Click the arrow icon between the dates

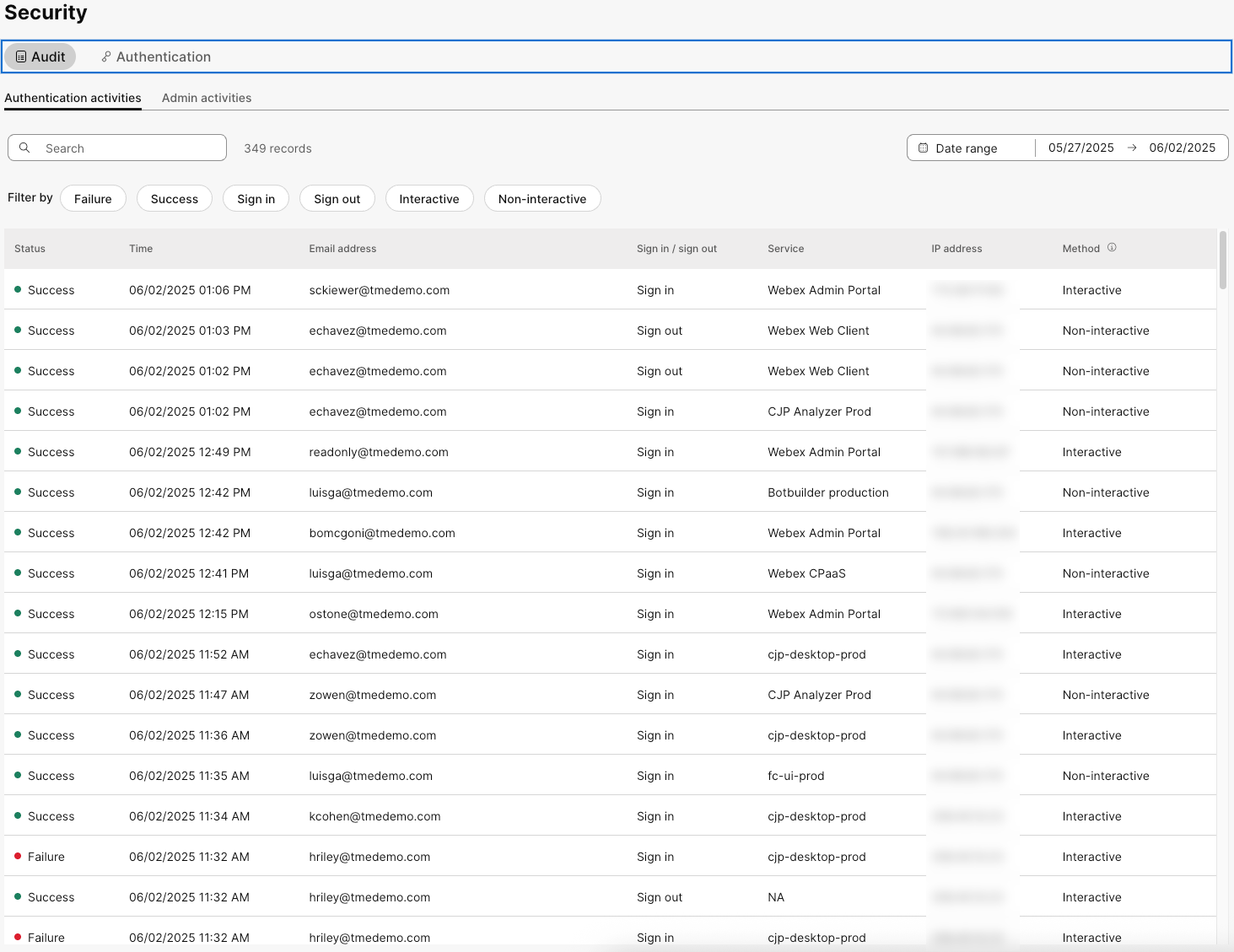tap(1132, 148)
